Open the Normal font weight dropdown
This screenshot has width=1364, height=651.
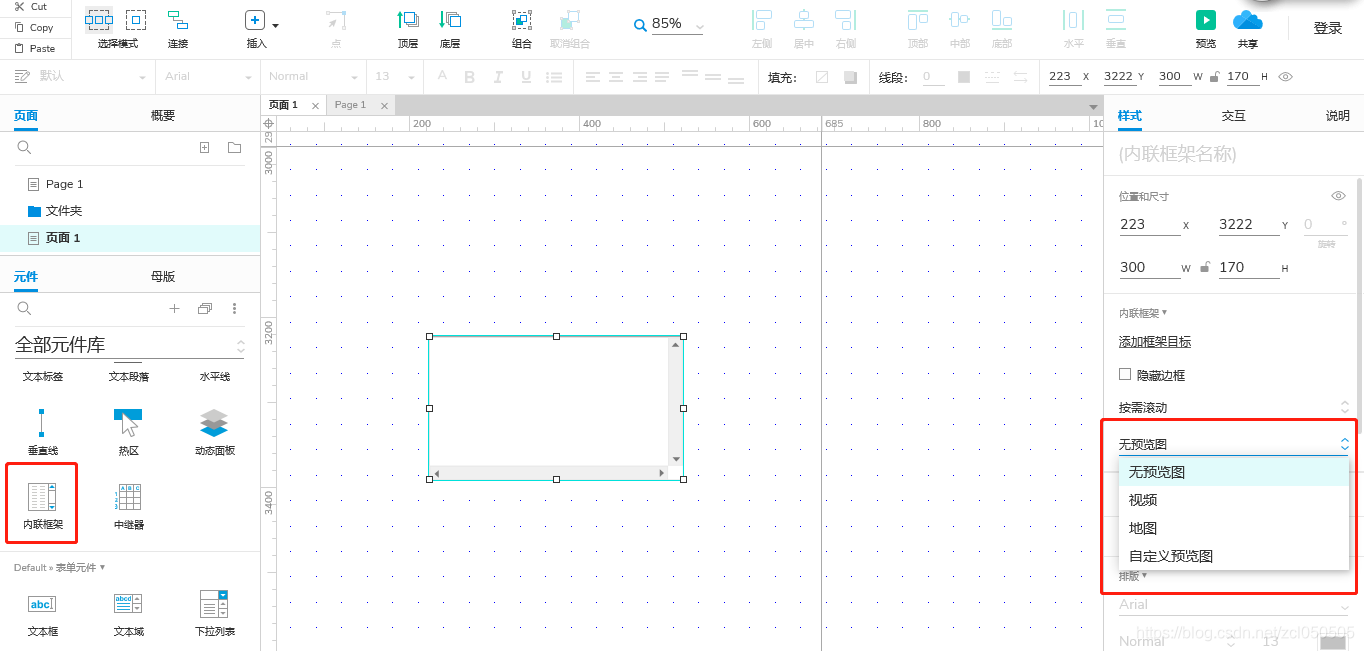(313, 76)
